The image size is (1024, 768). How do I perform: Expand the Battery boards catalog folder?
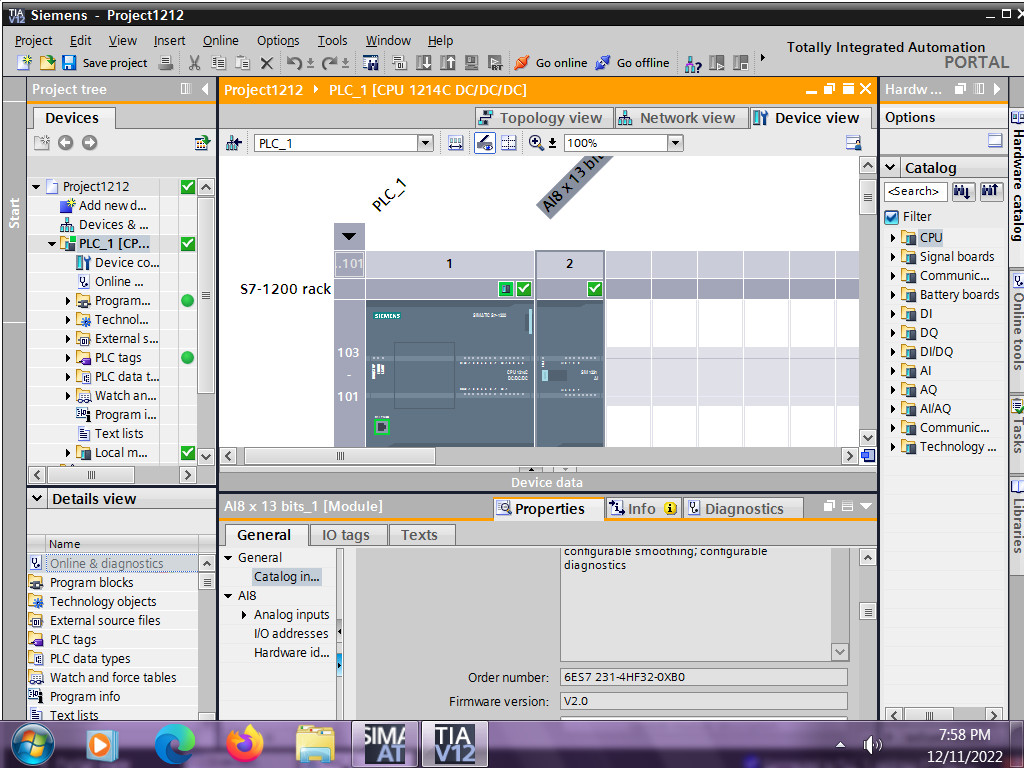(x=893, y=295)
